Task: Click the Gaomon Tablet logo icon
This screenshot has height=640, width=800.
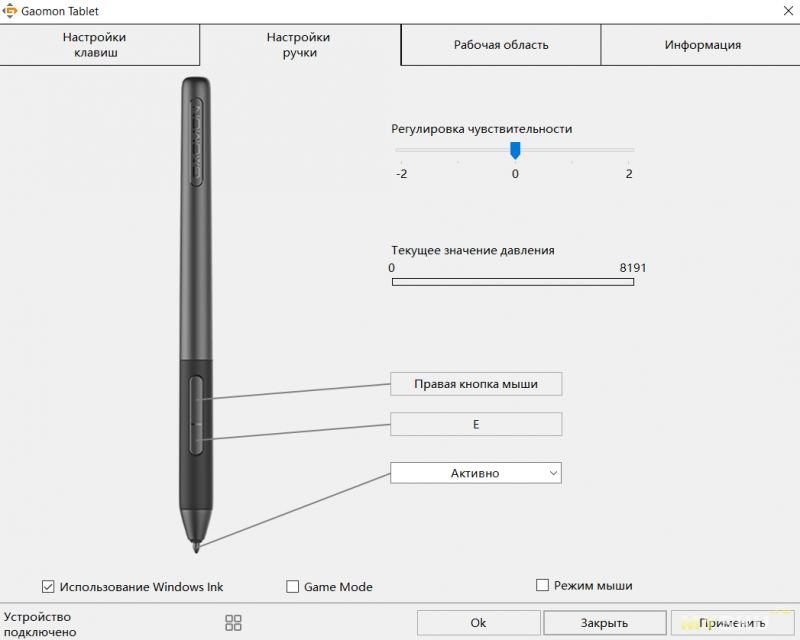Action: (x=10, y=11)
